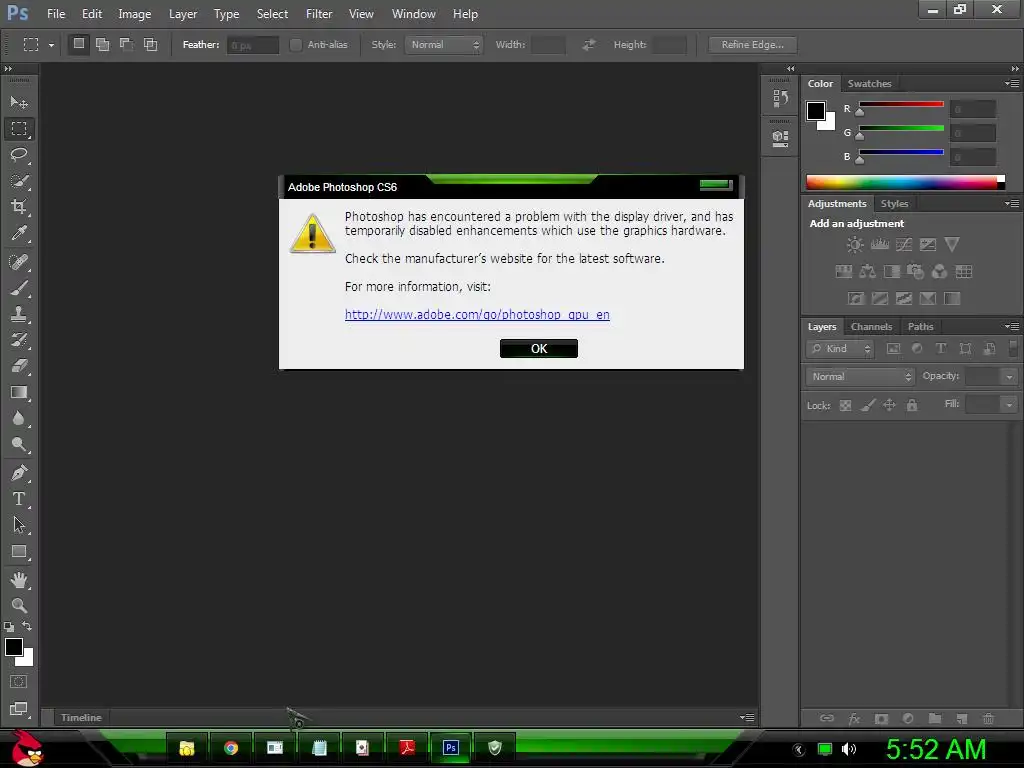Change screen mode icon

point(19,709)
